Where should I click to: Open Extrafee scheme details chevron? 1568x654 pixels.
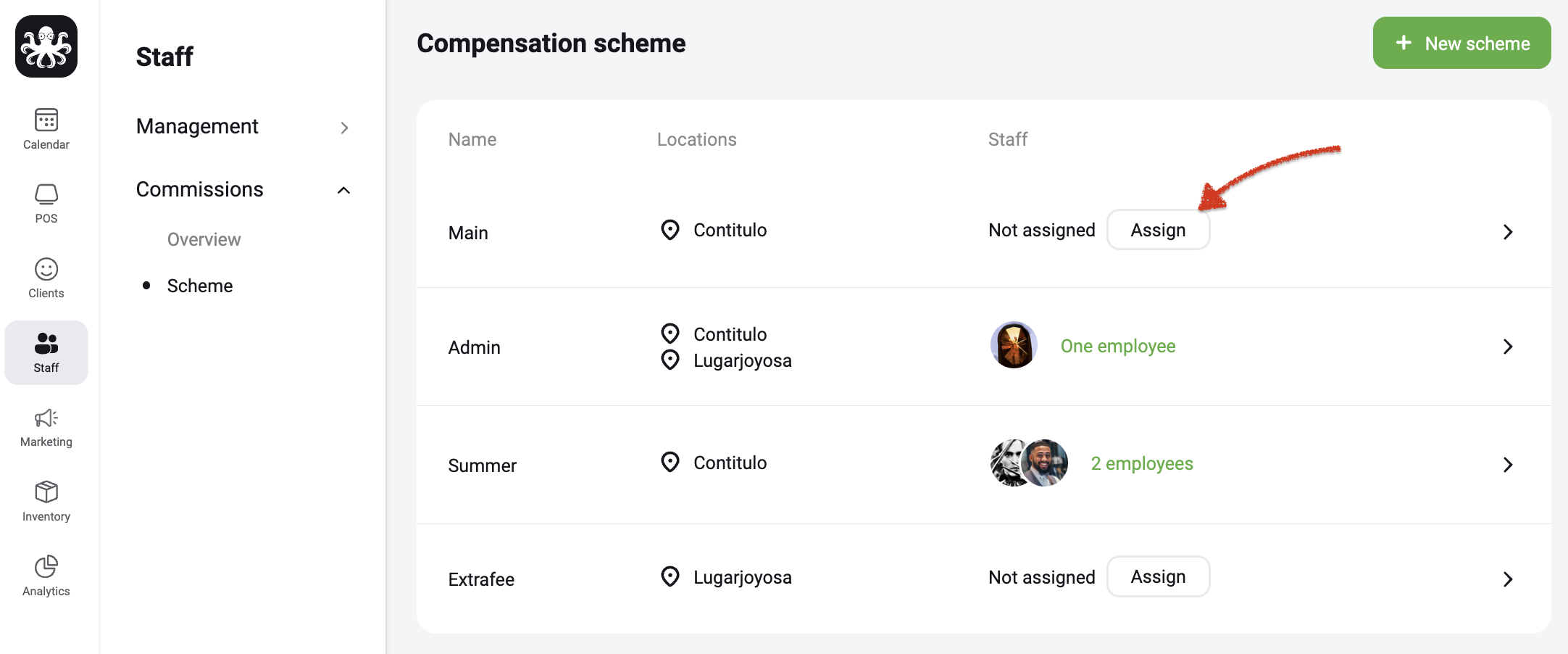pos(1508,579)
